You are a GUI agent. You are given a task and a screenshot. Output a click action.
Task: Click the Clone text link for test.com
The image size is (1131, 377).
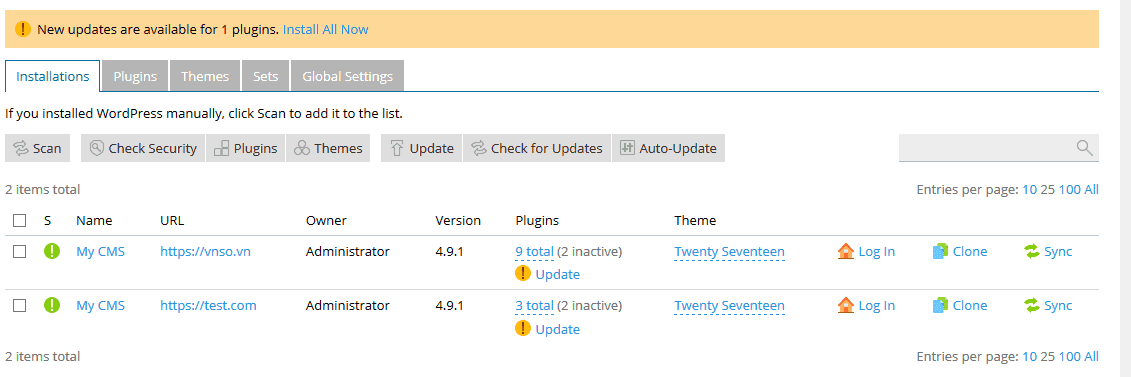tap(969, 306)
